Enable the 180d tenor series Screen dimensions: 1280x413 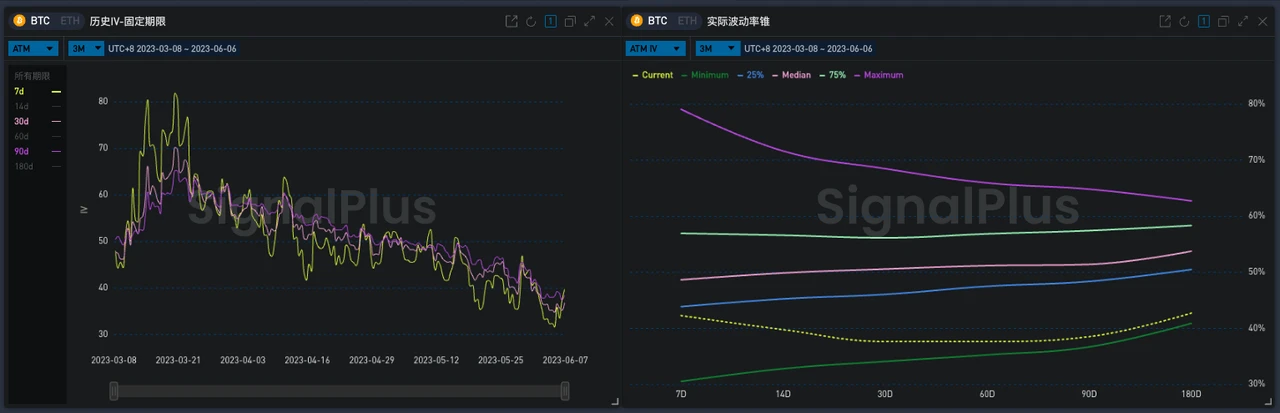(22, 165)
